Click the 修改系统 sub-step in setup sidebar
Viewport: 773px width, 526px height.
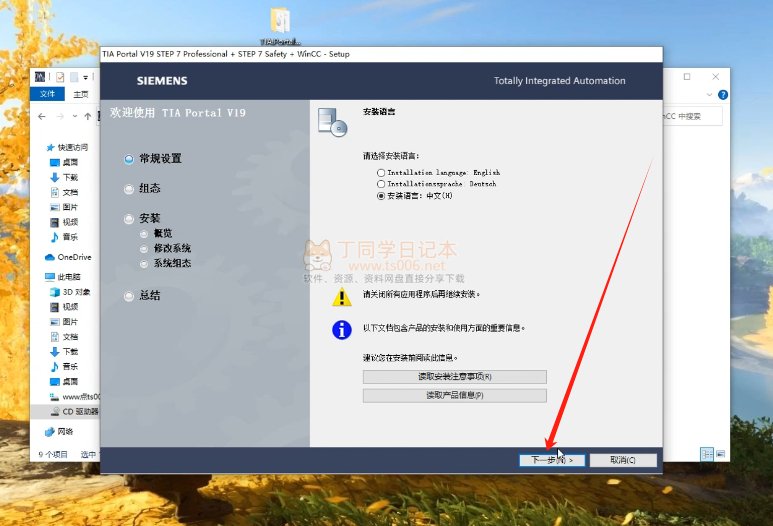165,248
